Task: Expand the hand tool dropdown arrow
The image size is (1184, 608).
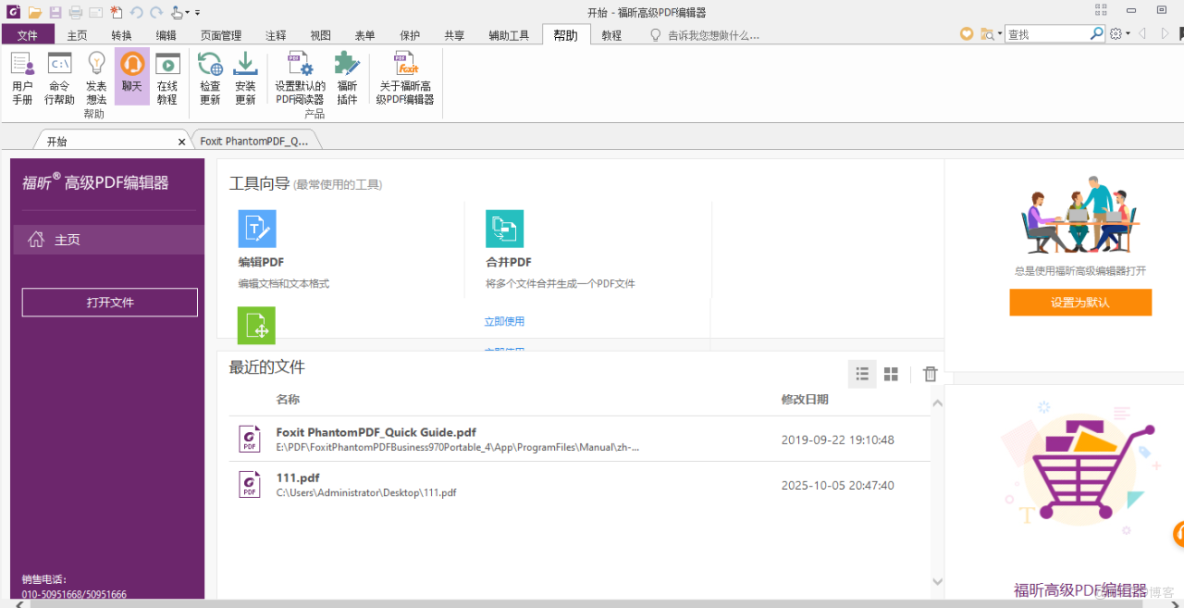Action: [187, 12]
